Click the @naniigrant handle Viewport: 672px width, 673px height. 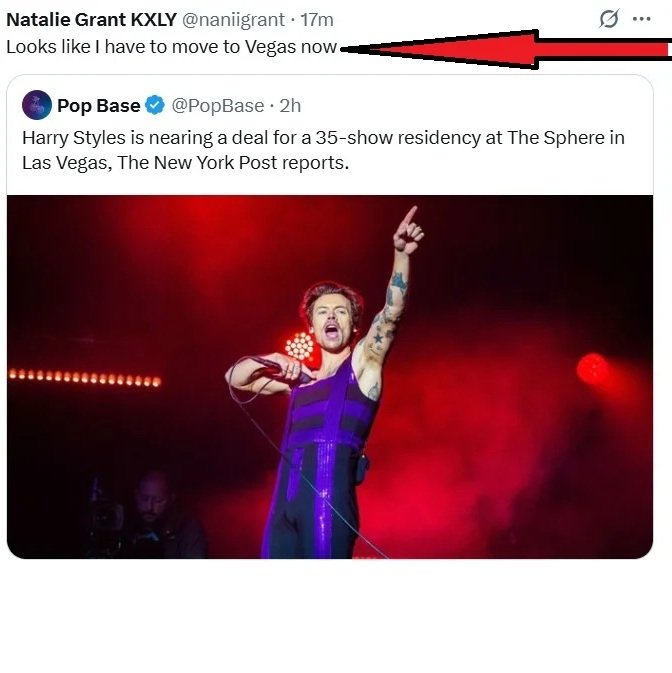coord(231,20)
